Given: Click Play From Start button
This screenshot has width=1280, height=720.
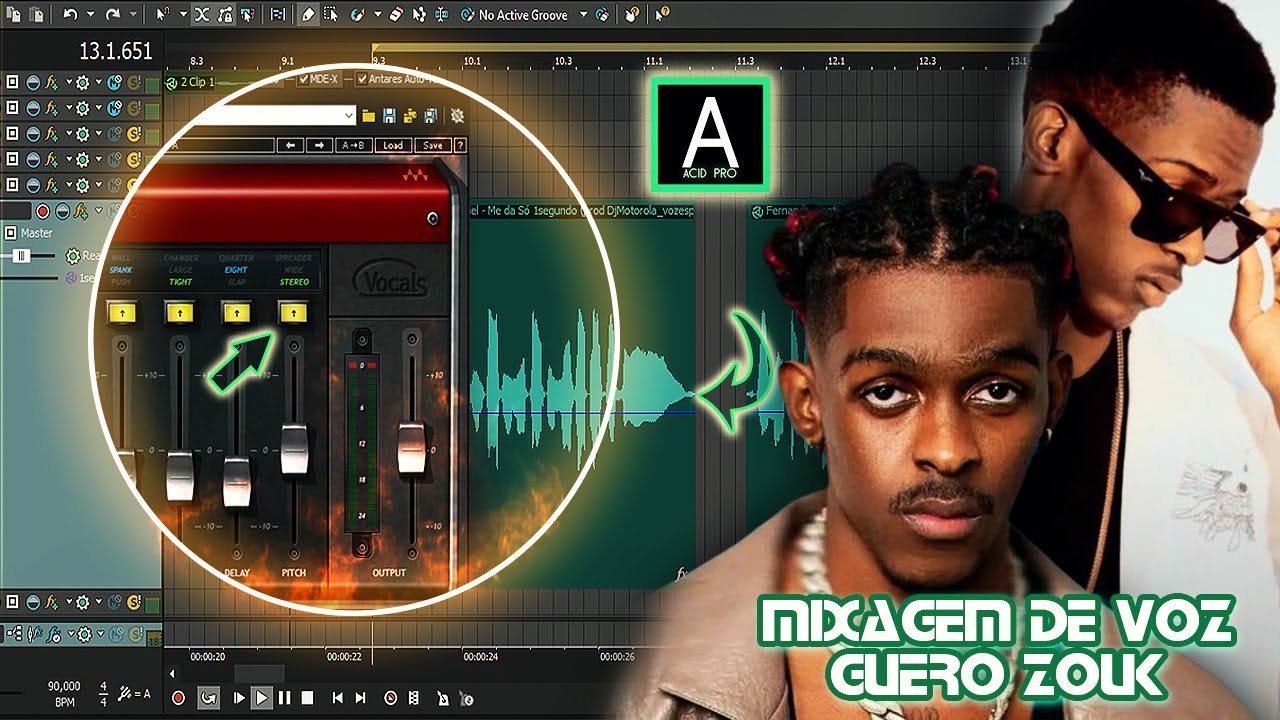Looking at the screenshot, I should (x=238, y=698).
